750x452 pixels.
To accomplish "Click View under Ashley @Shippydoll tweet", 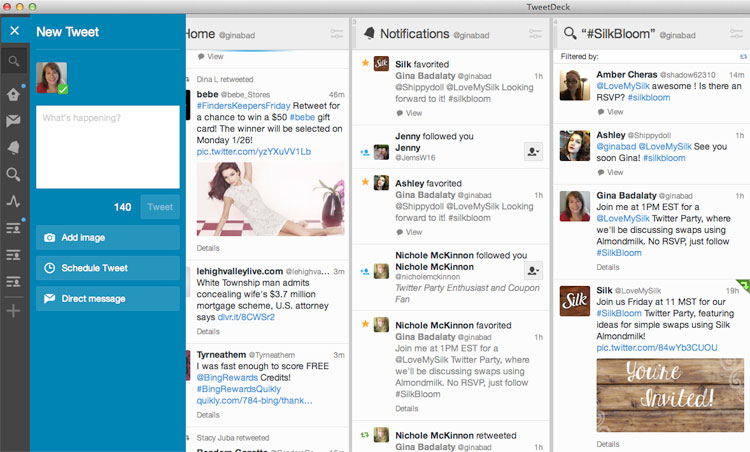I will pos(610,173).
